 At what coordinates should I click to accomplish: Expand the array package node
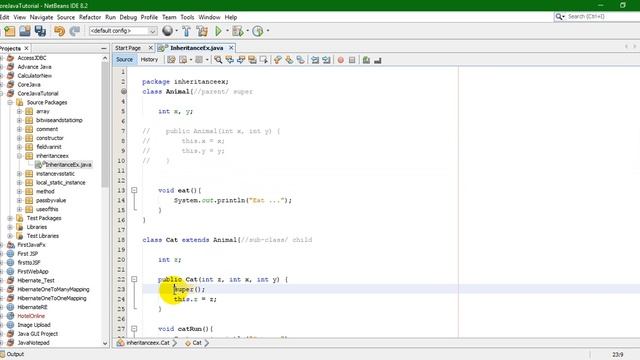tap(19, 111)
